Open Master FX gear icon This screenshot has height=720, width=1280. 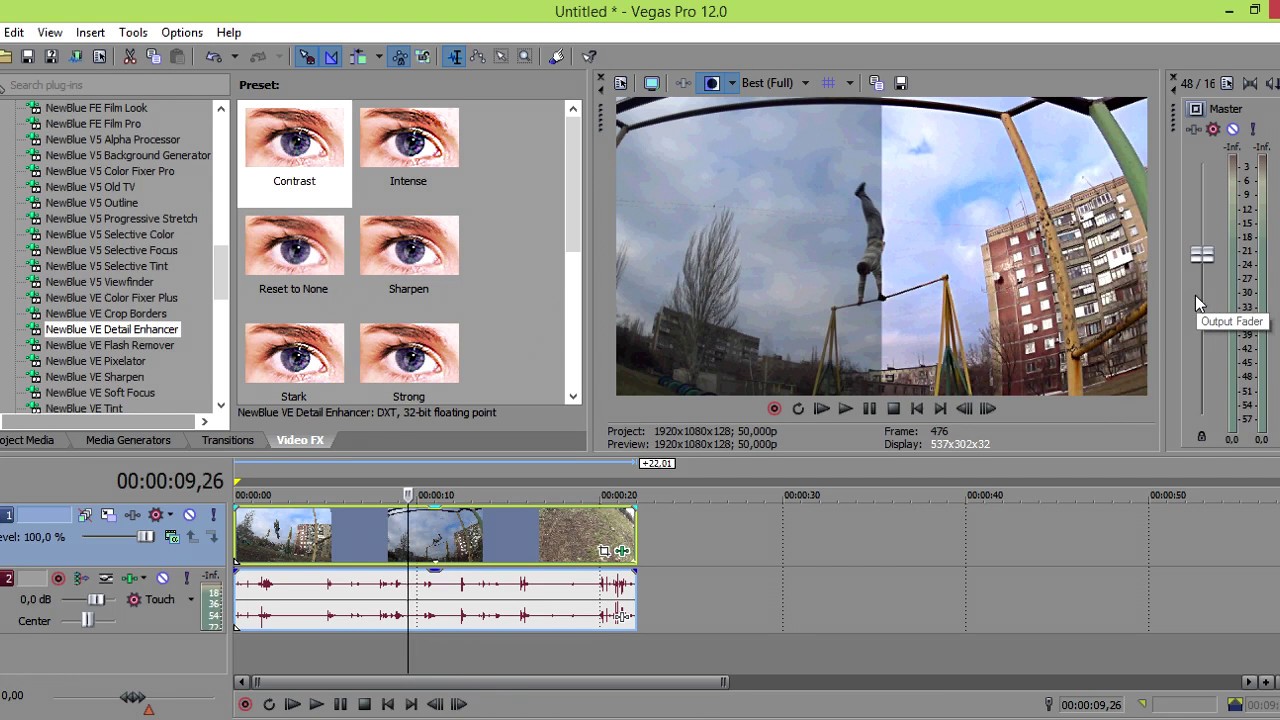pyautogui.click(x=1213, y=129)
